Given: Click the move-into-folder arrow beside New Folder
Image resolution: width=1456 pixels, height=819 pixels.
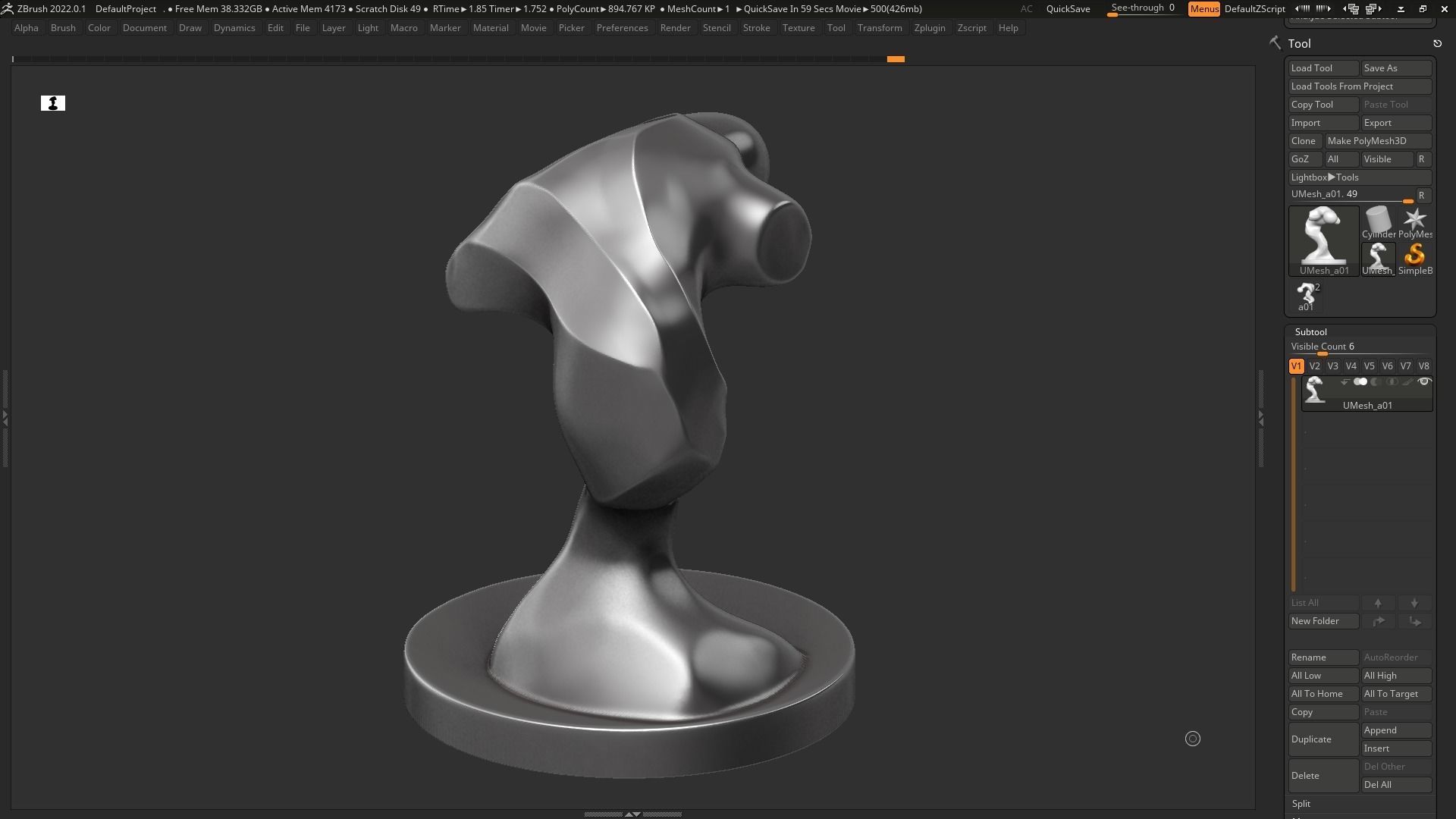Looking at the screenshot, I should point(1379,621).
